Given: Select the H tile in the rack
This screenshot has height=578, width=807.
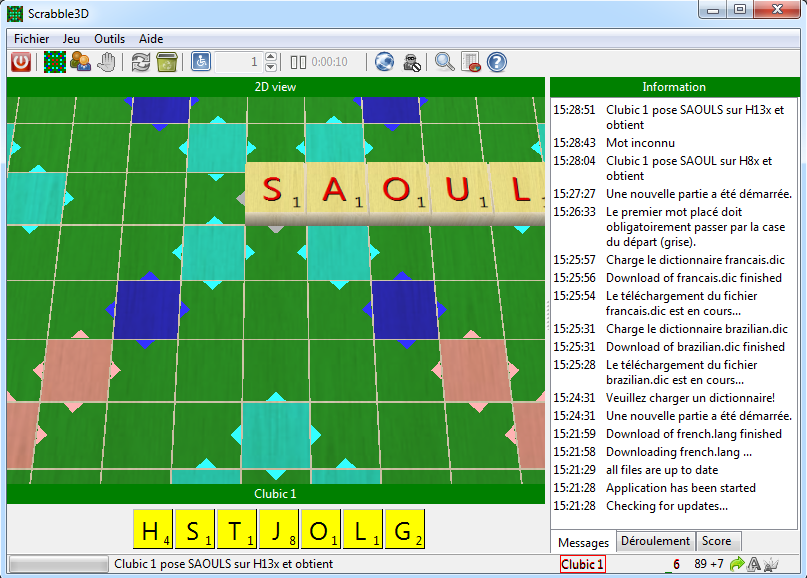Looking at the screenshot, I should 153,529.
